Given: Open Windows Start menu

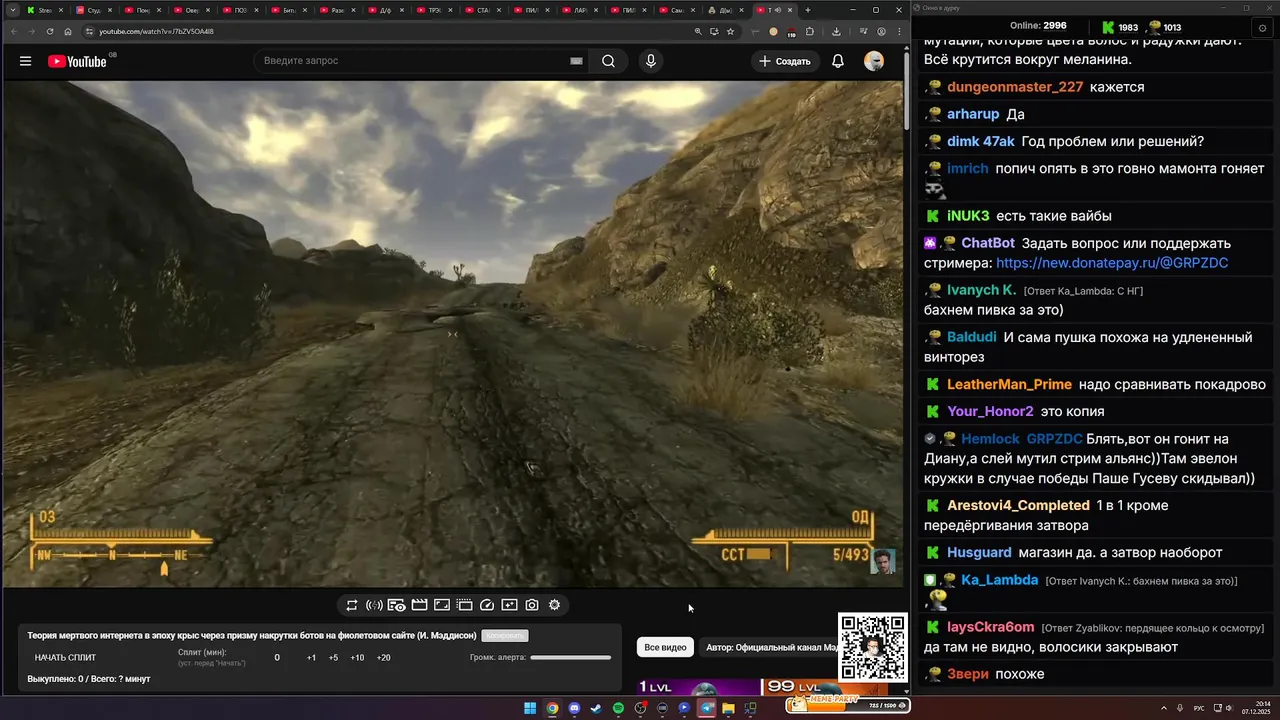Looking at the screenshot, I should [x=530, y=709].
